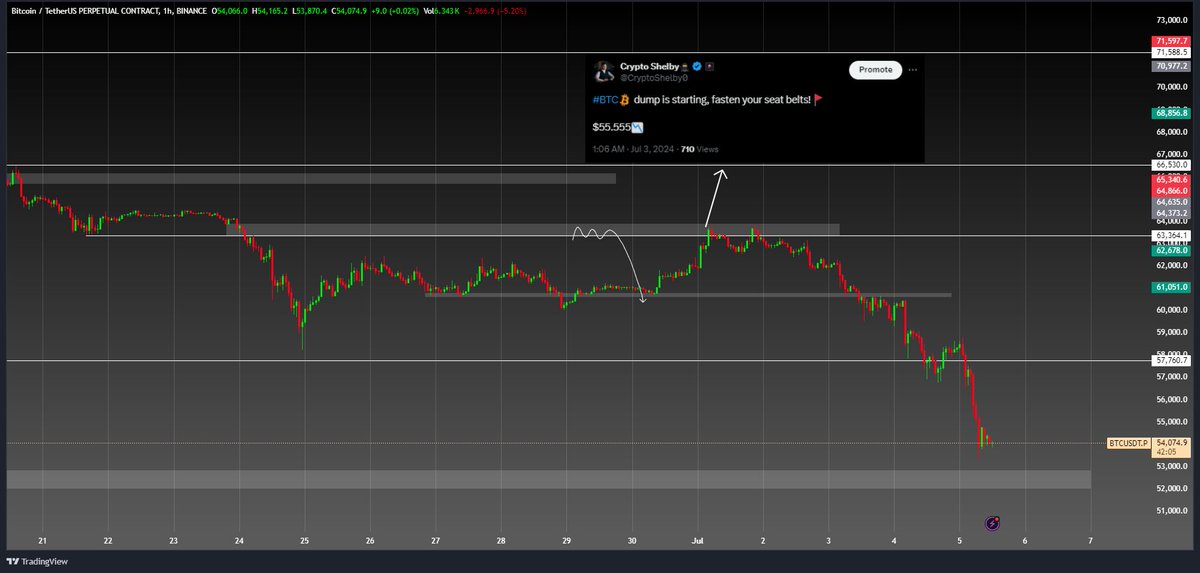1200x573 pixels.
Task: Click the 51,000.0 price scale value
Action: 1171,511
